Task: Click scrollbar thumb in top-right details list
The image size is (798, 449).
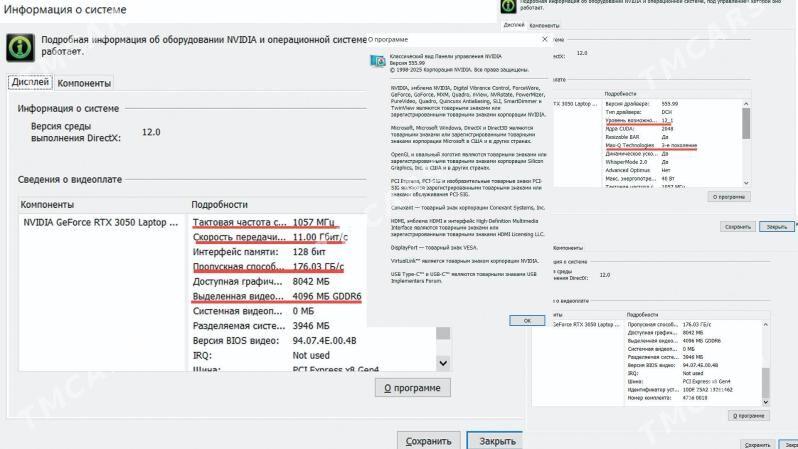Action: tap(746, 123)
